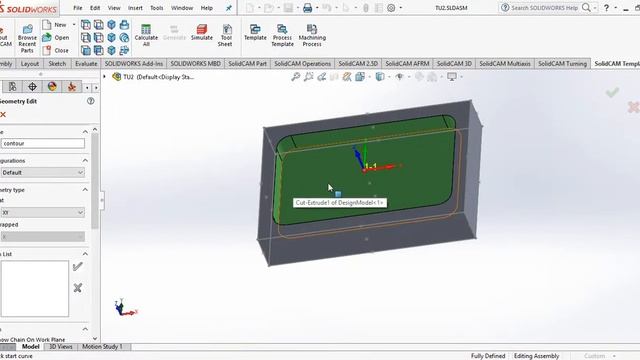640x360 pixels.
Task: Open the DisplayManager color ball tab
Action: 52,87
